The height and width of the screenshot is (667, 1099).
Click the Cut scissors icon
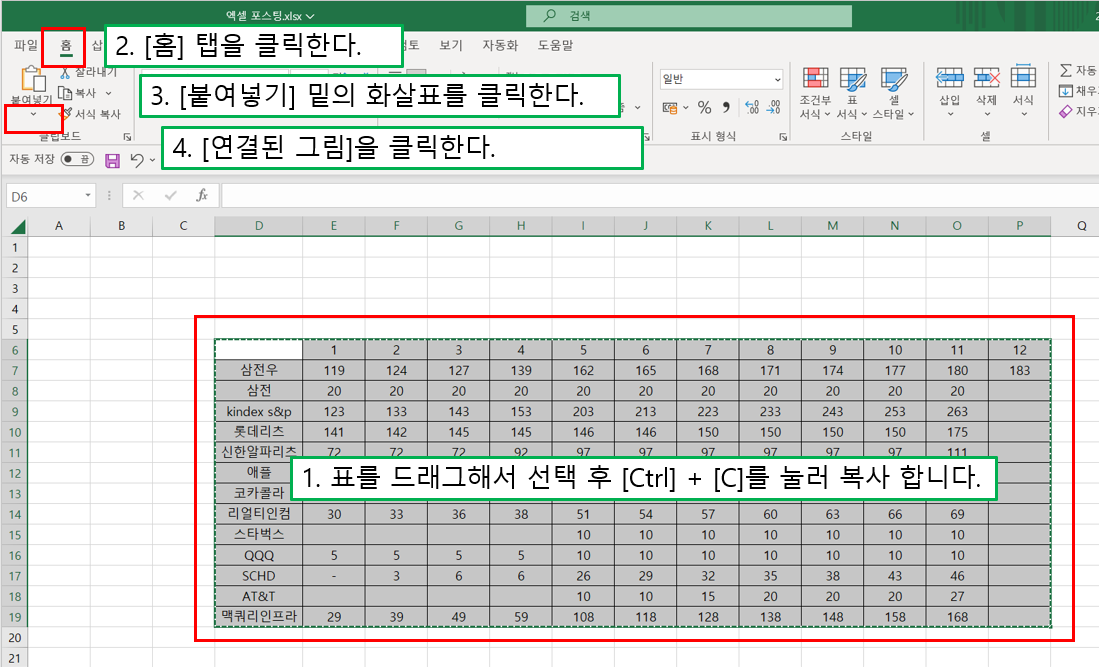pyautogui.click(x=65, y=72)
